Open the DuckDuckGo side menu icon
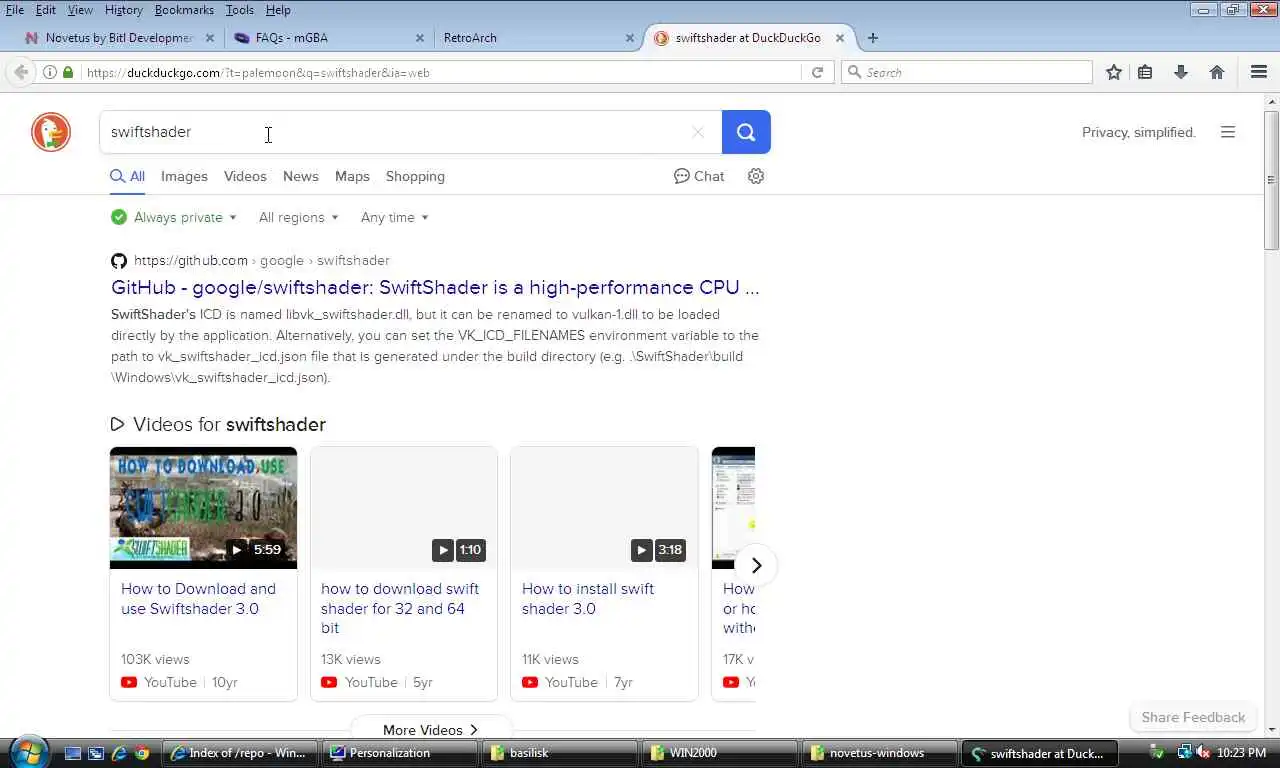1280x768 pixels. click(1228, 132)
